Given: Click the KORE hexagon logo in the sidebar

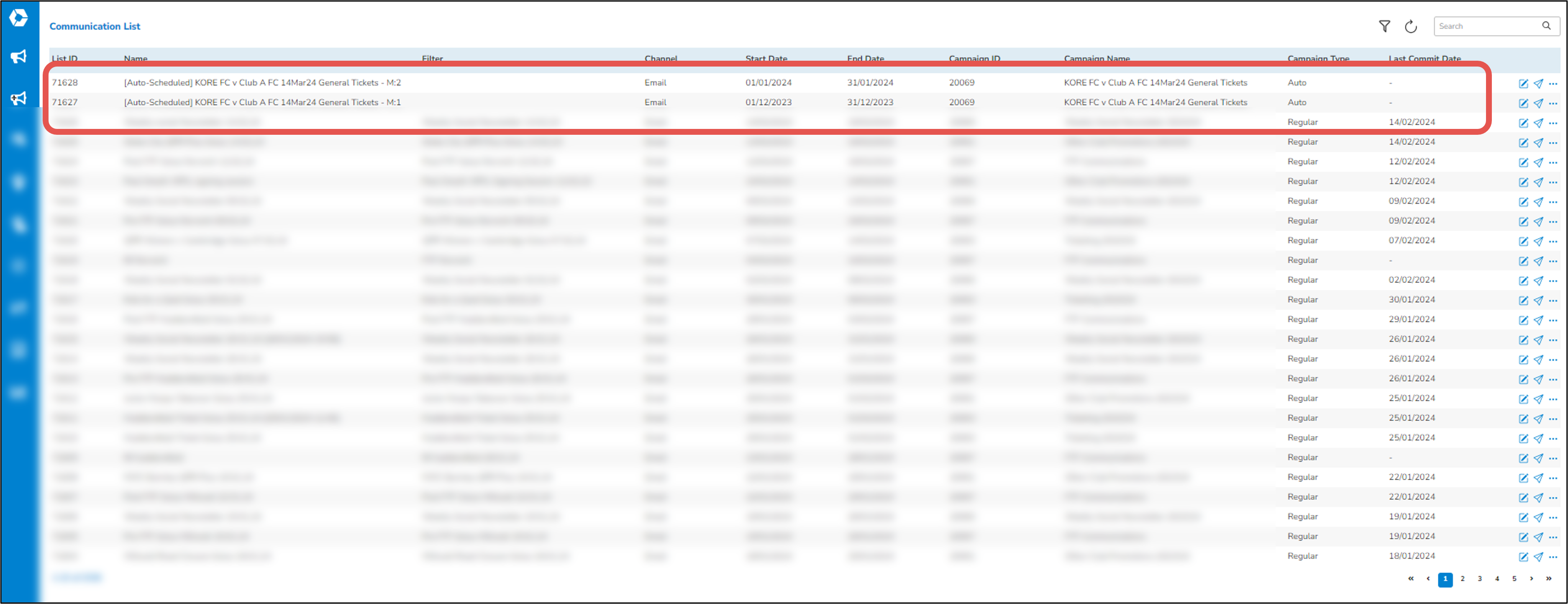Looking at the screenshot, I should (19, 18).
